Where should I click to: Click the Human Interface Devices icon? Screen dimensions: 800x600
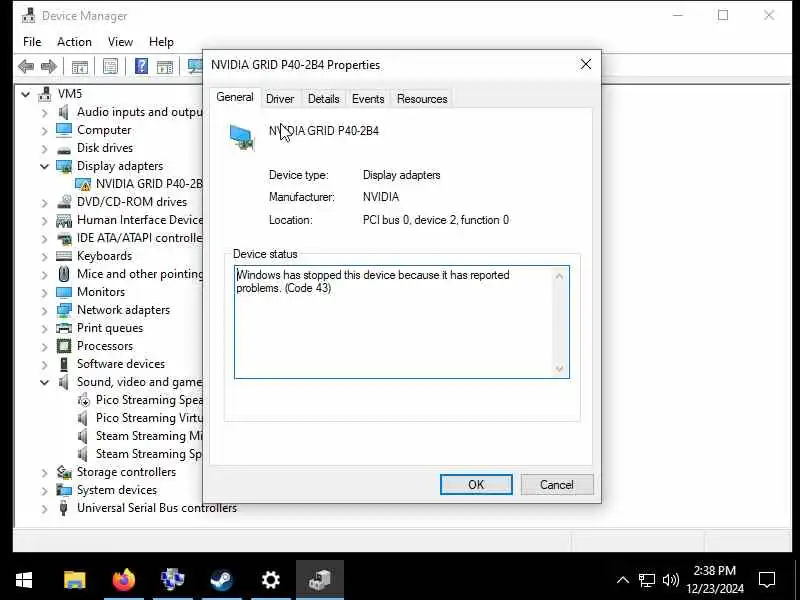point(64,220)
